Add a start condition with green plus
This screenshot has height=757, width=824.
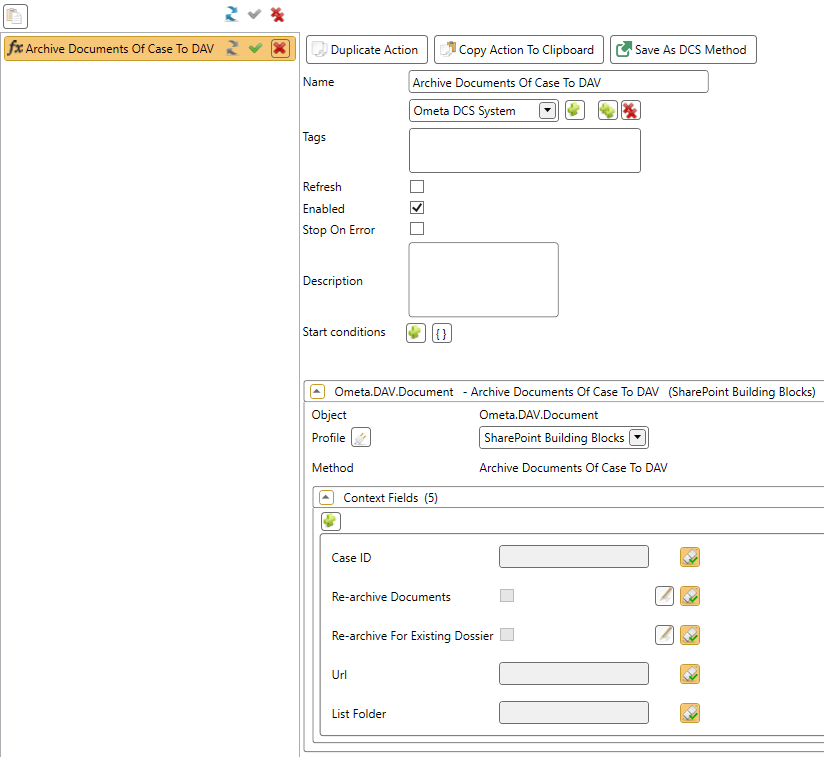pos(415,333)
